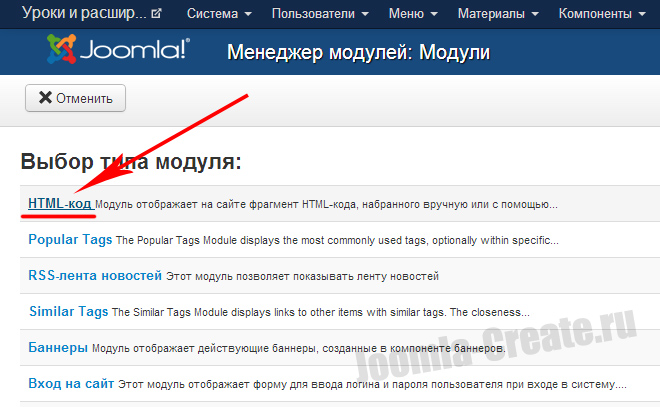Open the Уроки и расшир... site link
This screenshot has width=660, height=407.
tap(83, 15)
